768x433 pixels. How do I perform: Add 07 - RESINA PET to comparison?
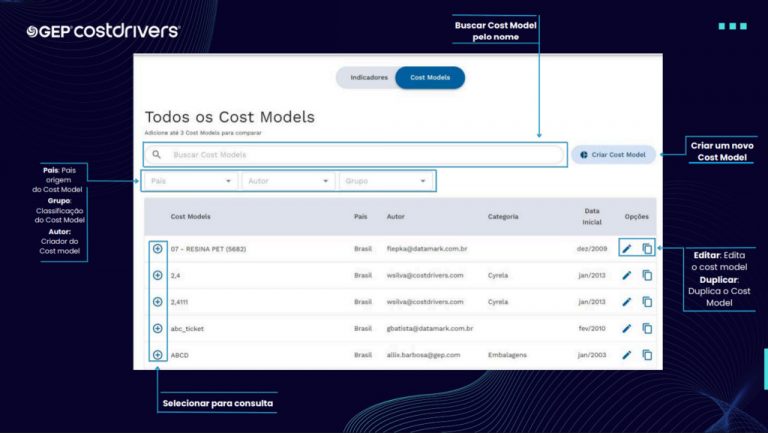pos(158,249)
